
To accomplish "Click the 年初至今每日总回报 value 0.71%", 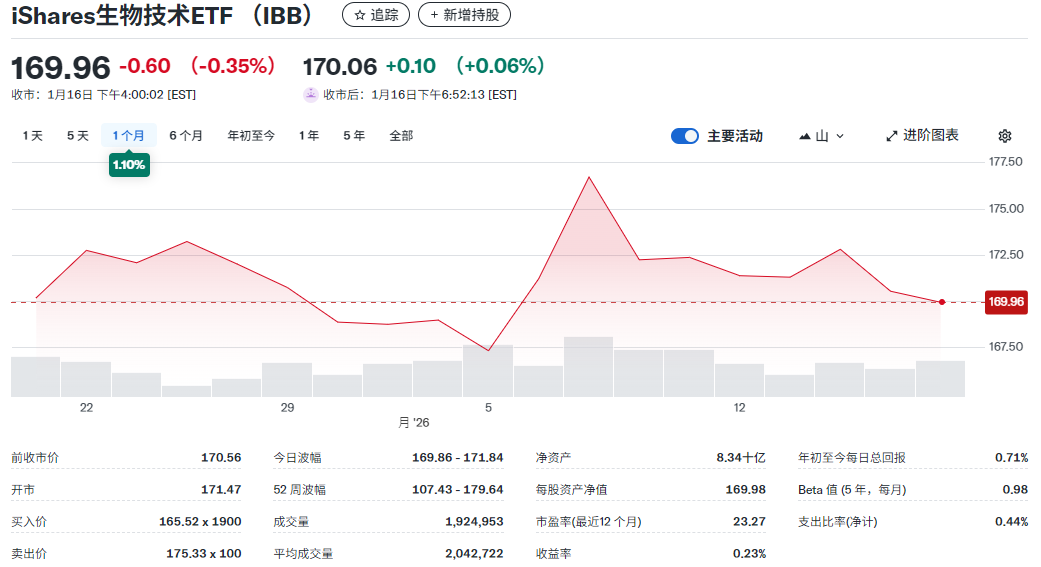I will (x=1011, y=457).
